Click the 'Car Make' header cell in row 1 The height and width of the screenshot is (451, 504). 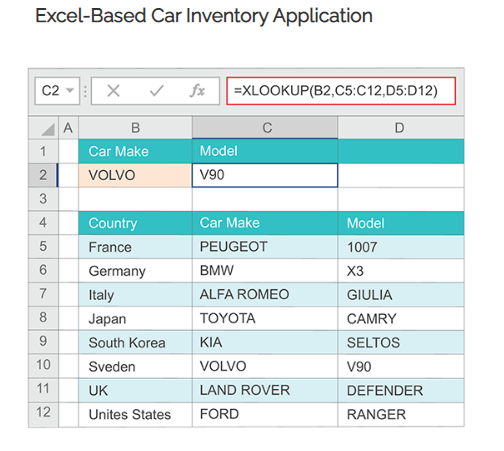click(135, 151)
